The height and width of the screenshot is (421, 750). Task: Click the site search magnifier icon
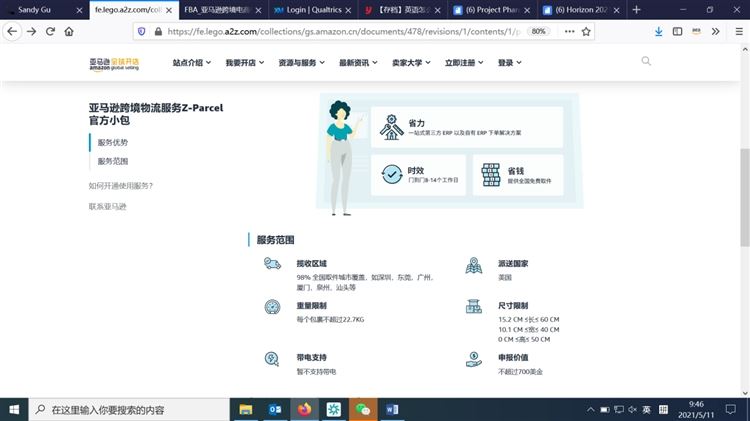(x=646, y=61)
